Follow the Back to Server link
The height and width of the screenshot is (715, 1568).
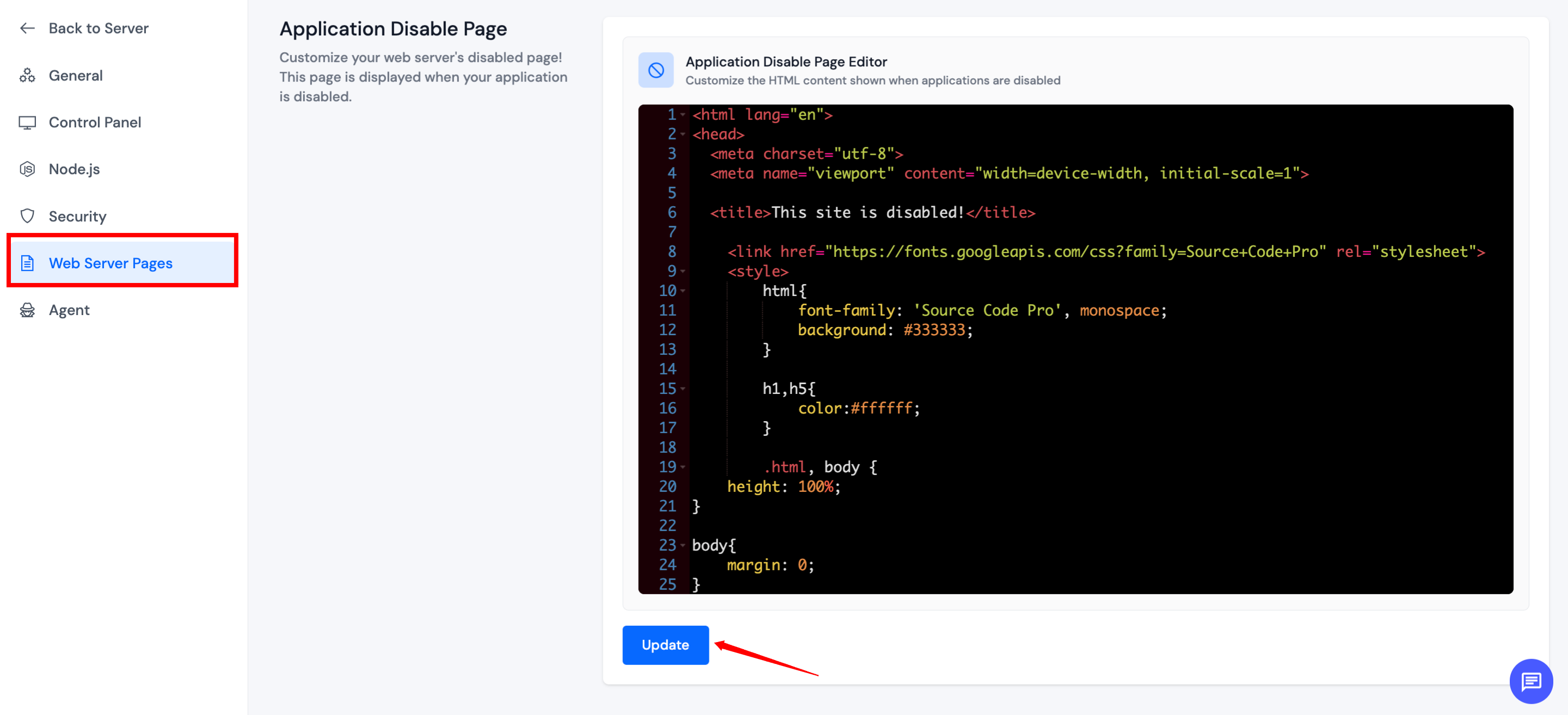(x=99, y=28)
